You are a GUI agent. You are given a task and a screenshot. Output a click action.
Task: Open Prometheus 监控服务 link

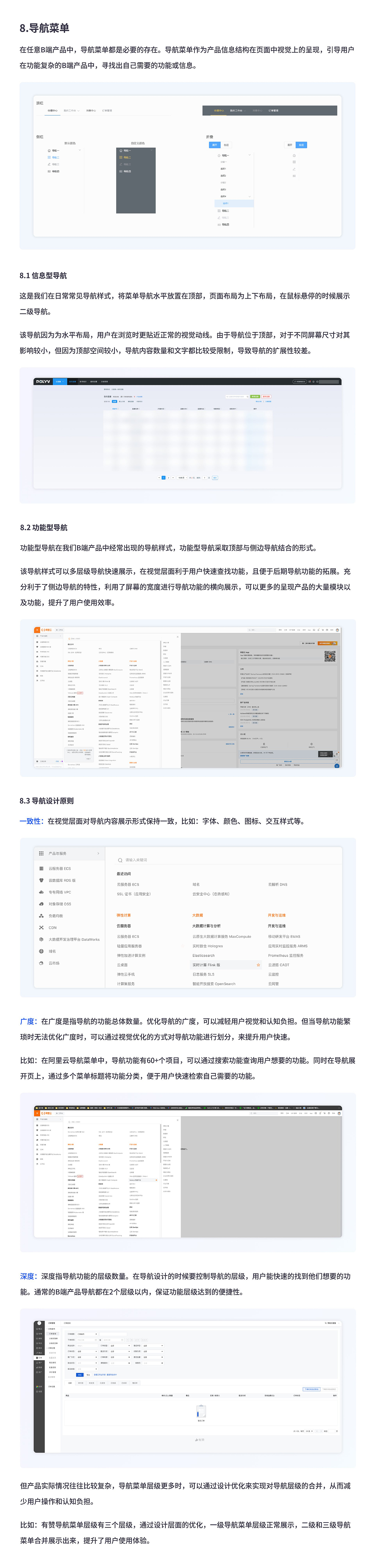coord(286,955)
